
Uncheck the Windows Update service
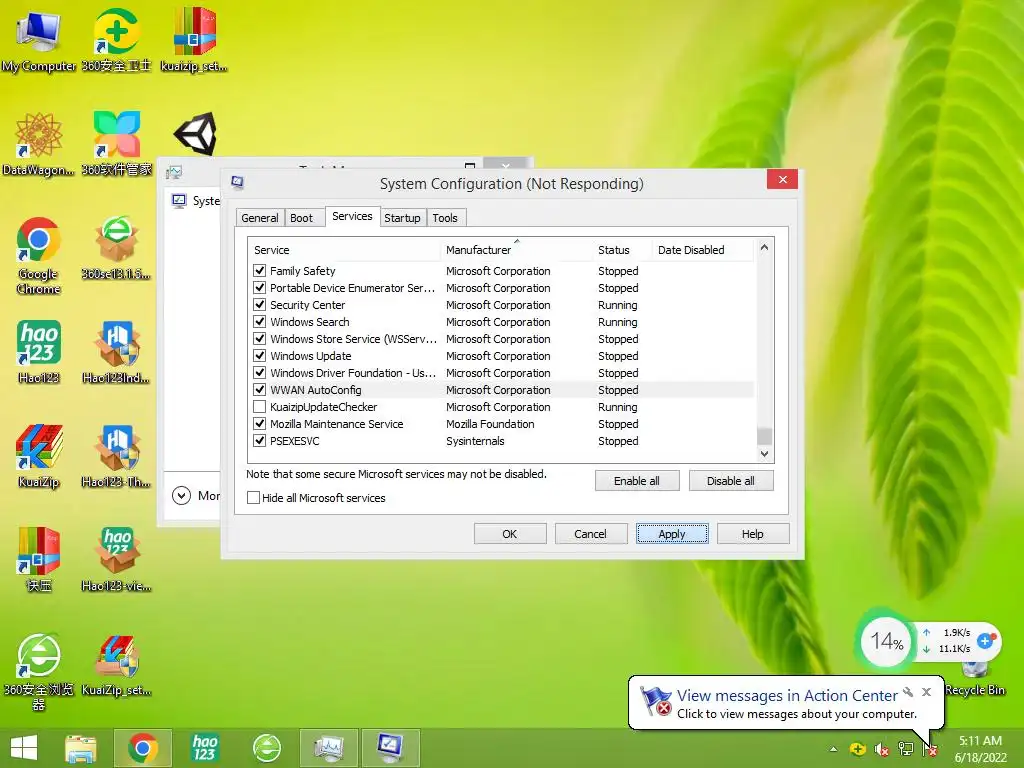coord(259,355)
